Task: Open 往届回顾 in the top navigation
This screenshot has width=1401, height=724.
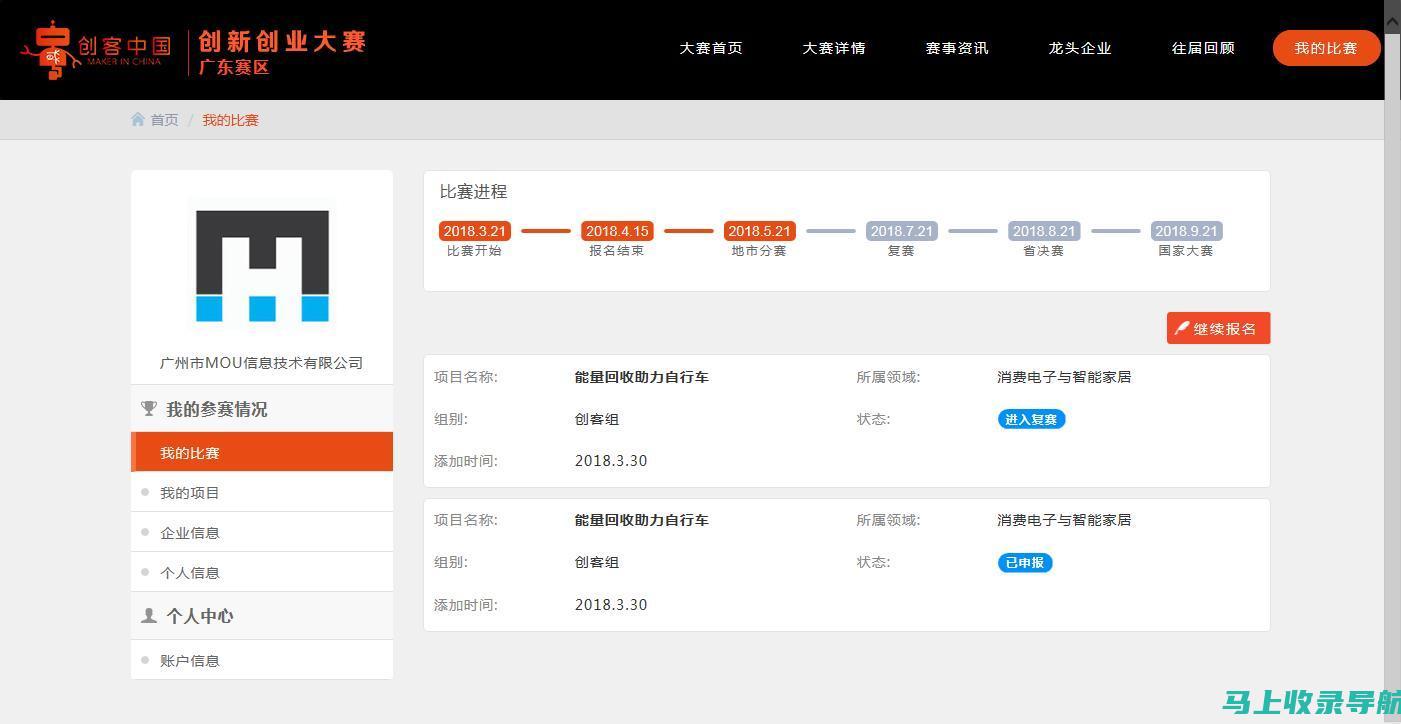Action: (1203, 48)
